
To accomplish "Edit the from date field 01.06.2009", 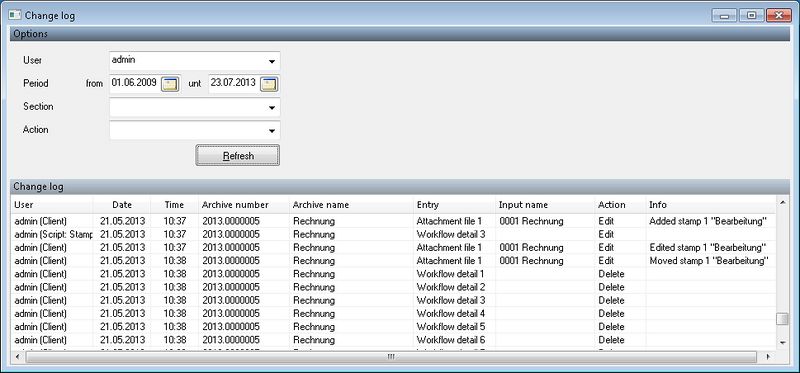I will [x=135, y=83].
